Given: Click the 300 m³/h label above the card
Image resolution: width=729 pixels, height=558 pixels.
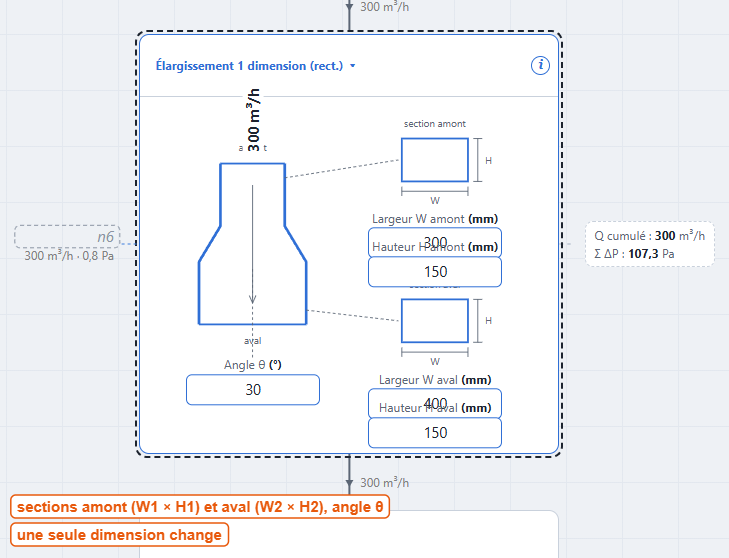Looking at the screenshot, I should pyautogui.click(x=384, y=7).
